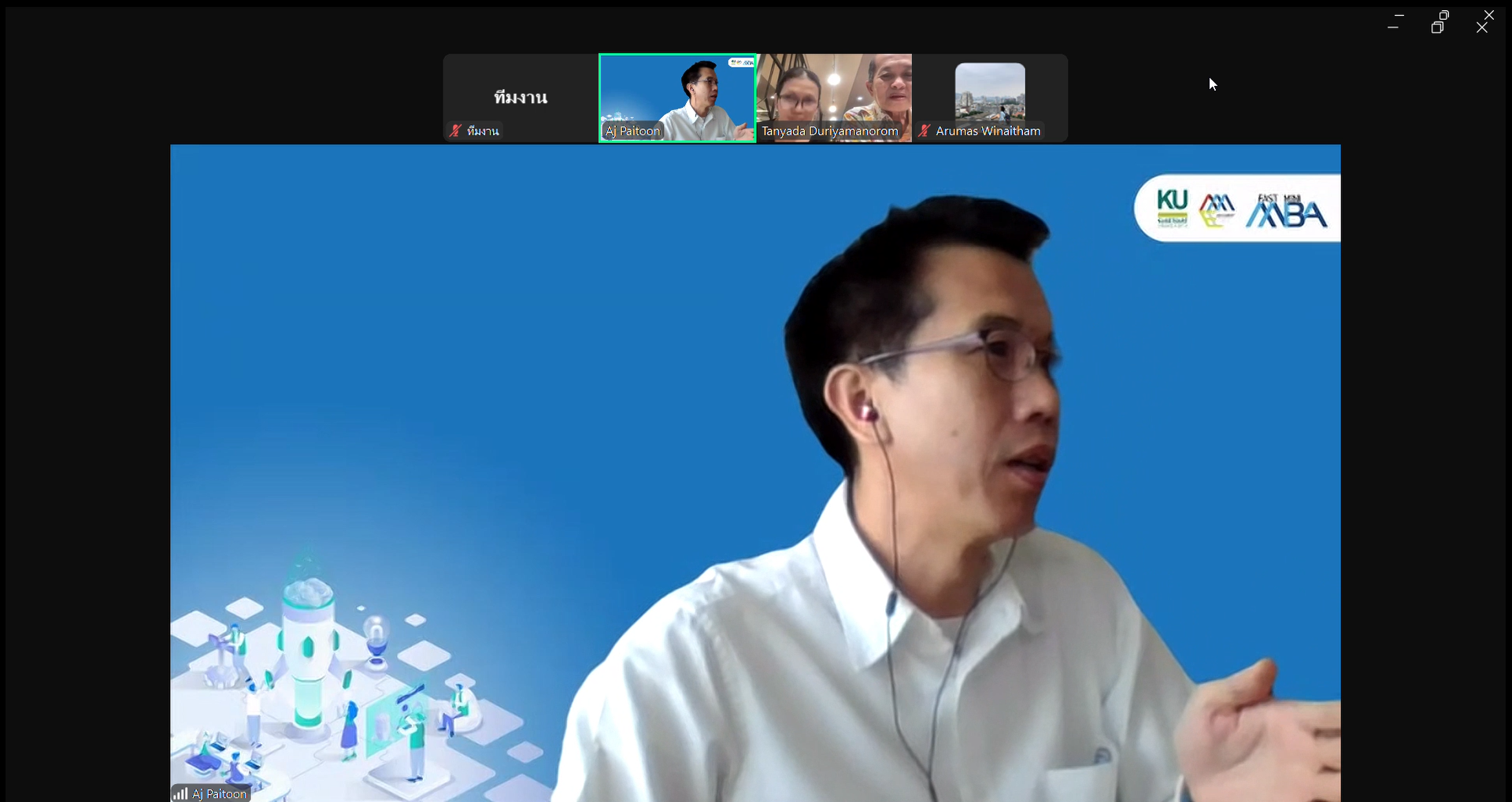Click Arumas Winaitham's profile picture
This screenshot has width=1512, height=802.
click(x=990, y=91)
